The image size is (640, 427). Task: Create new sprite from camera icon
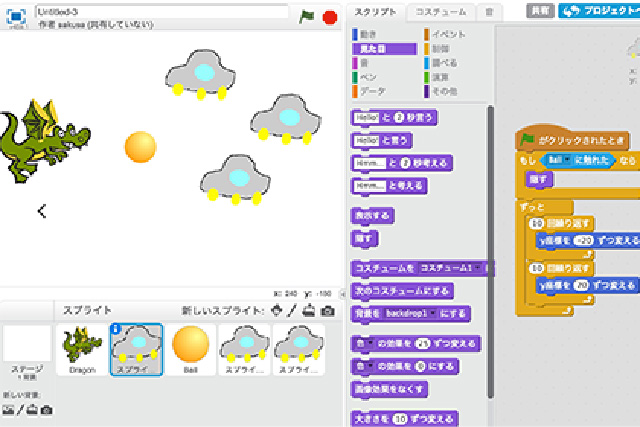coord(327,311)
